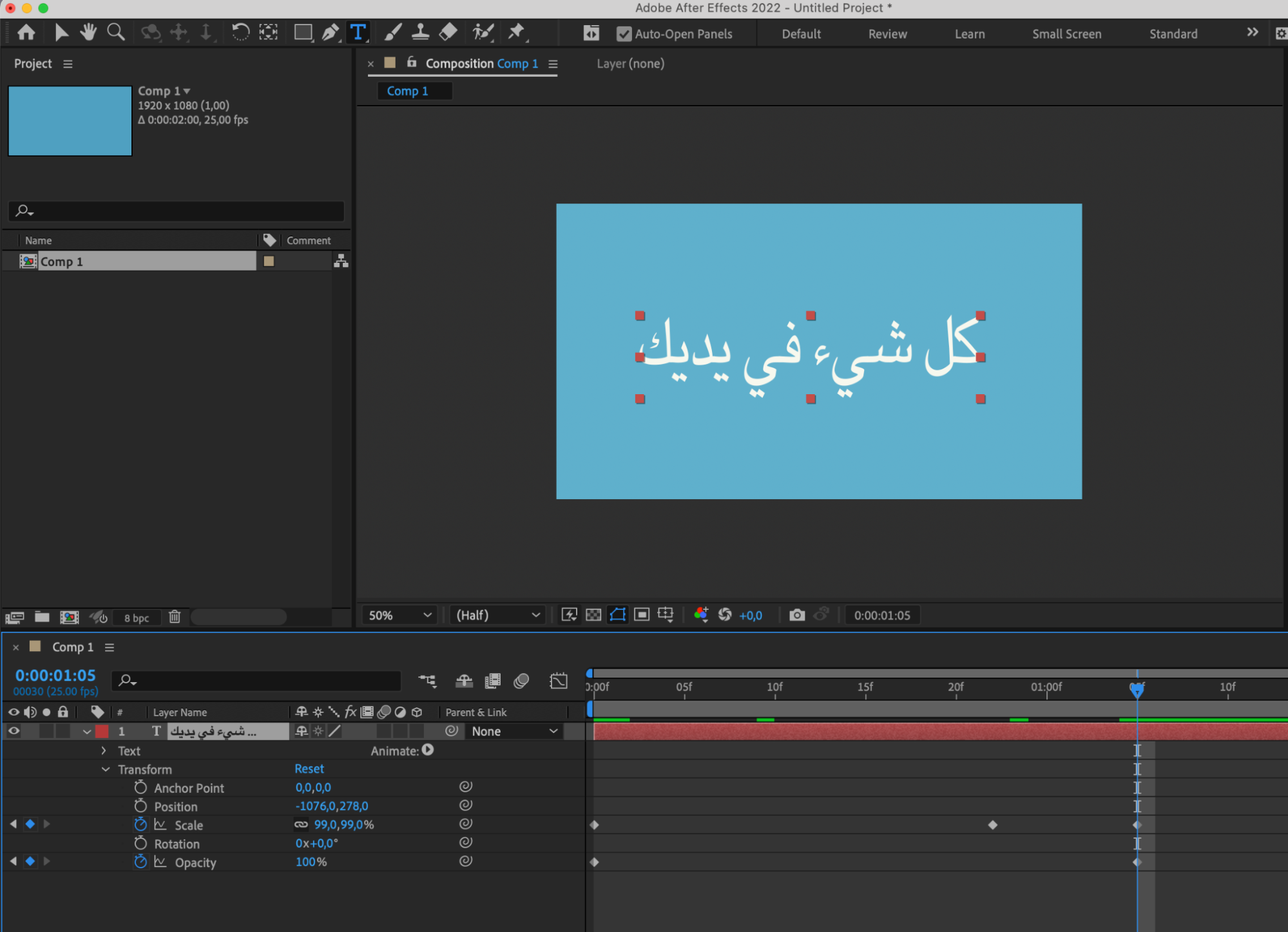This screenshot has width=1288, height=932.
Task: Hide the text layer with eye icon
Action: click(14, 731)
